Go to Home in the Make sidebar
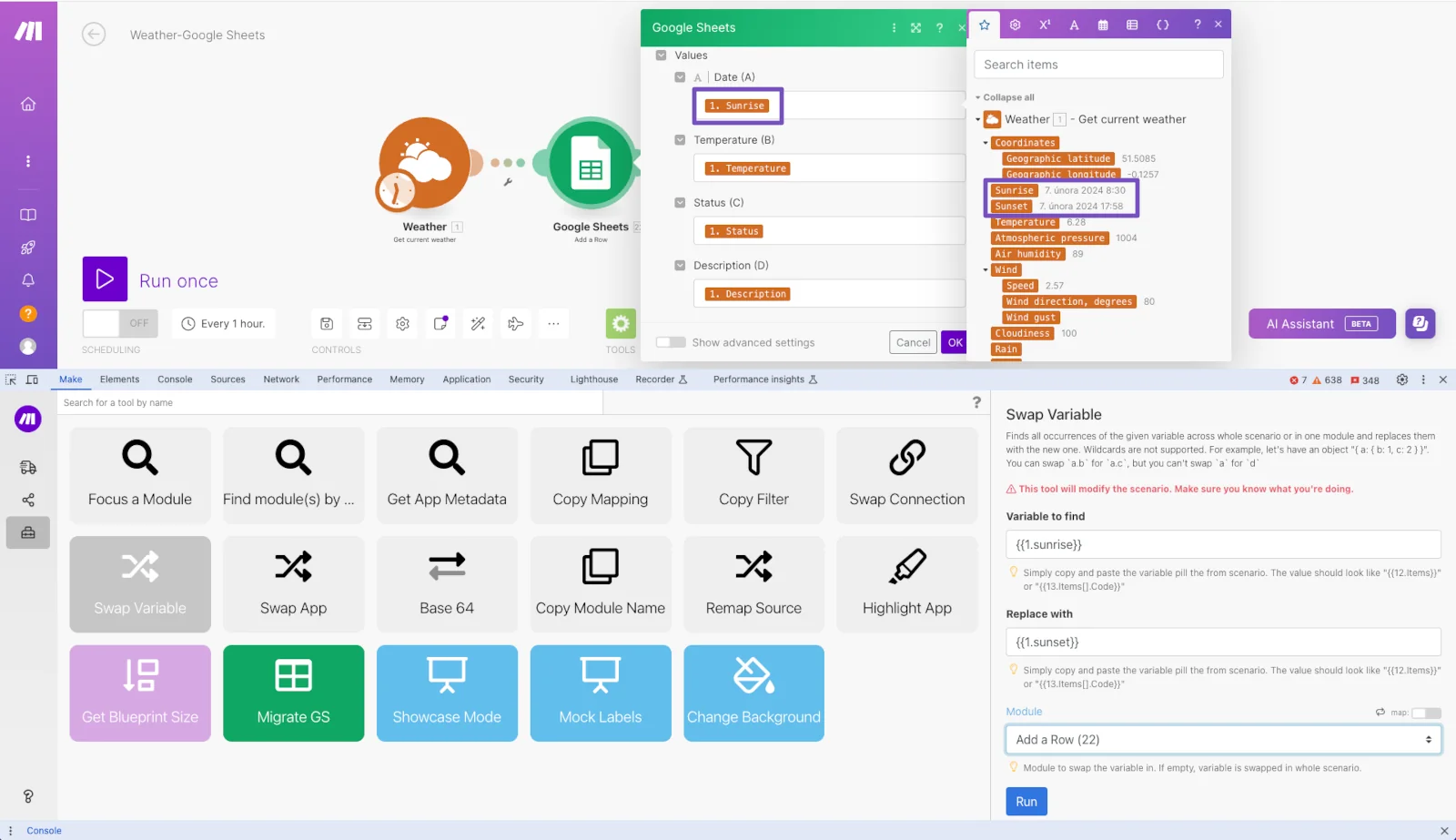The image size is (1456, 840). [28, 104]
